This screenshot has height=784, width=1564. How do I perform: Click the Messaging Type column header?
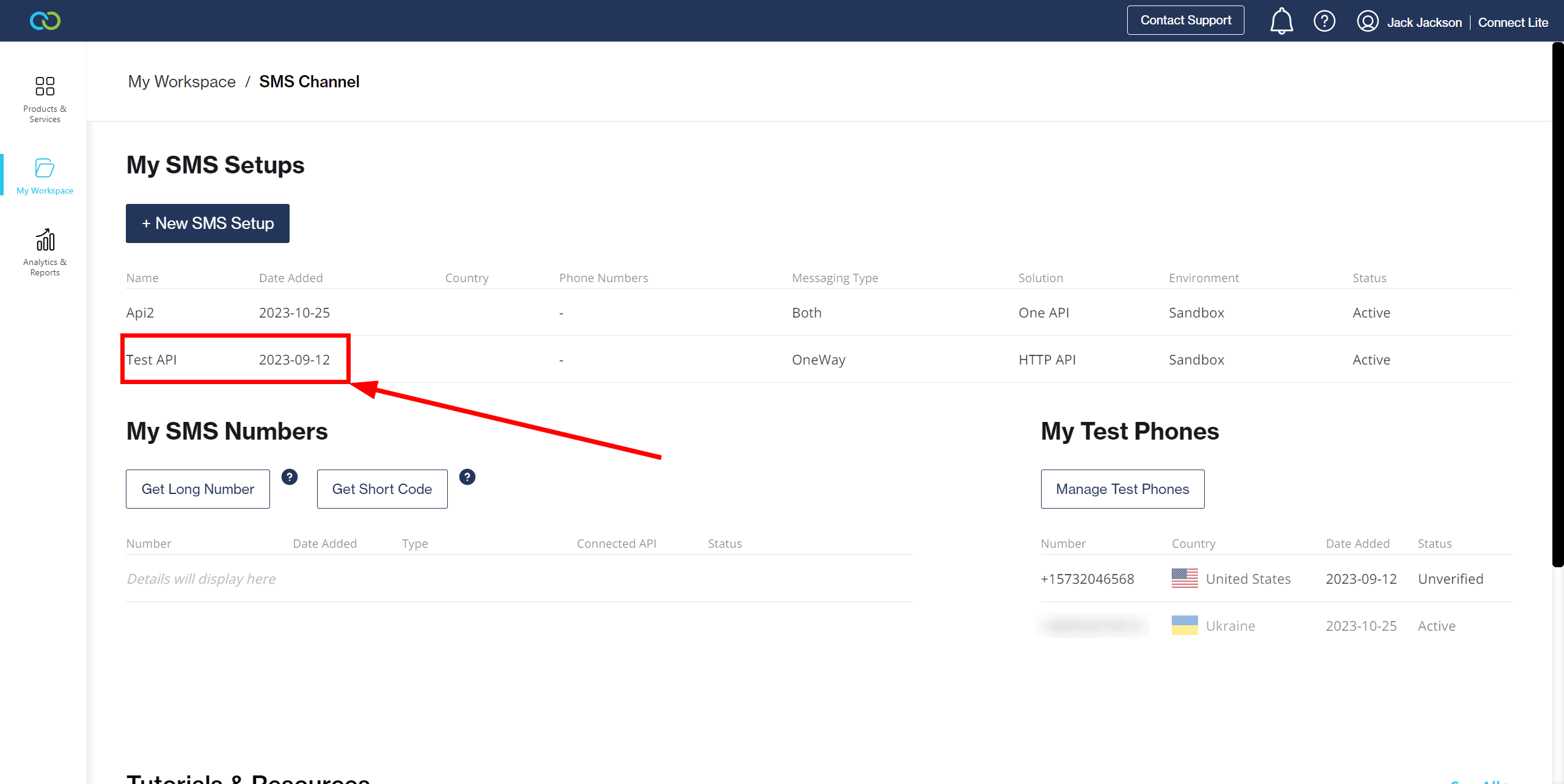(x=835, y=278)
